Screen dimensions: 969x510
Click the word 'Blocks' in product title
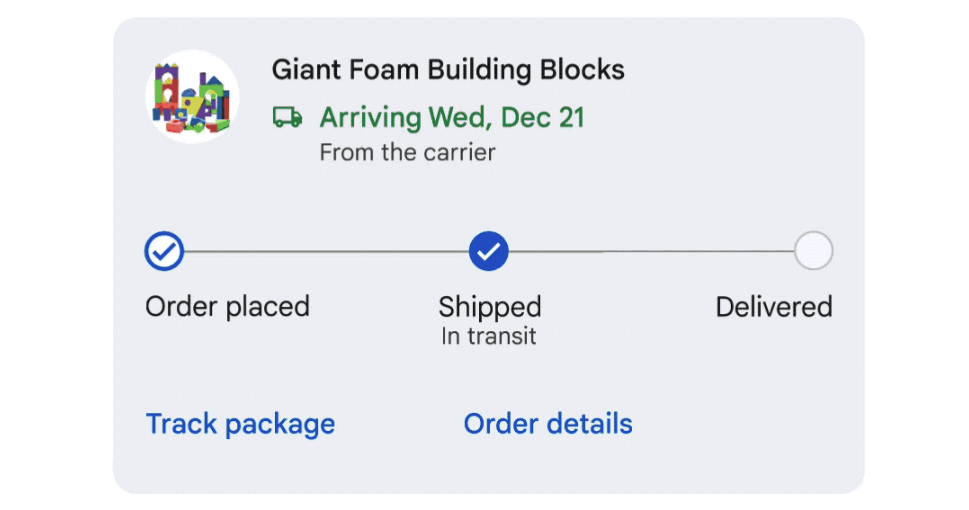582,69
